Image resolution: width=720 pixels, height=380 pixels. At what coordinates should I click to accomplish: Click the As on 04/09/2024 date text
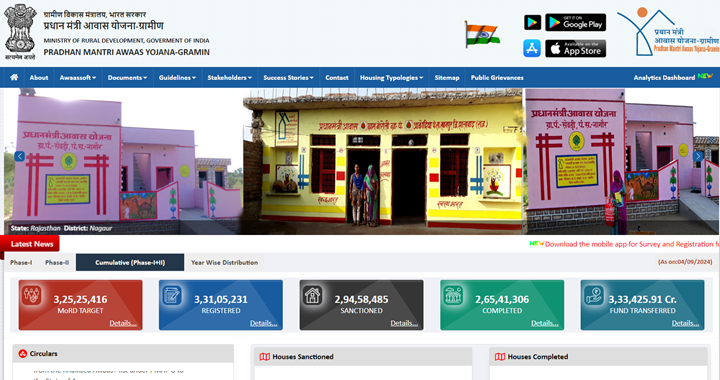tap(685, 262)
